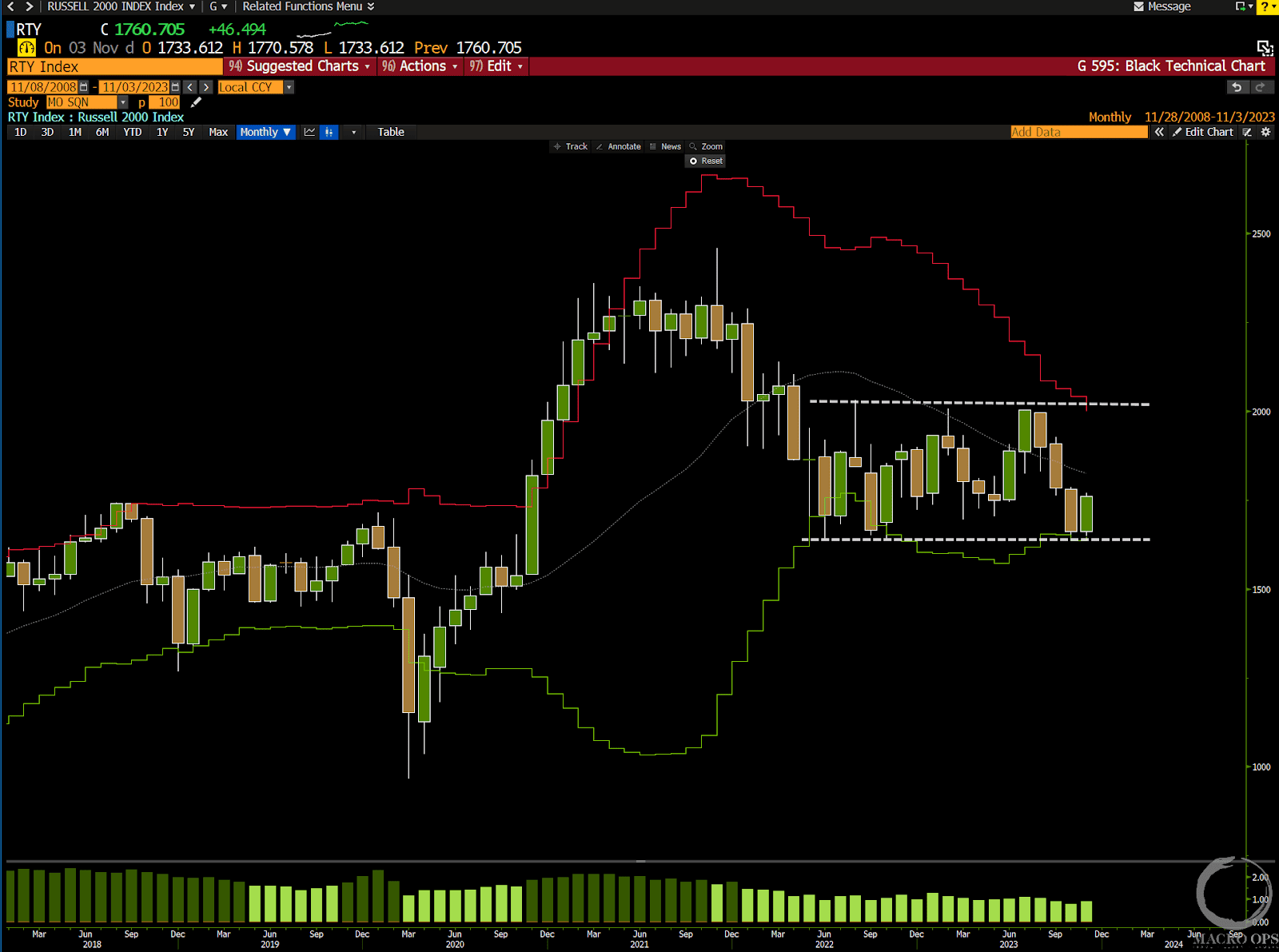Click the RTY Index : Russell 2000 Index label
1279x952 pixels.
95,117
